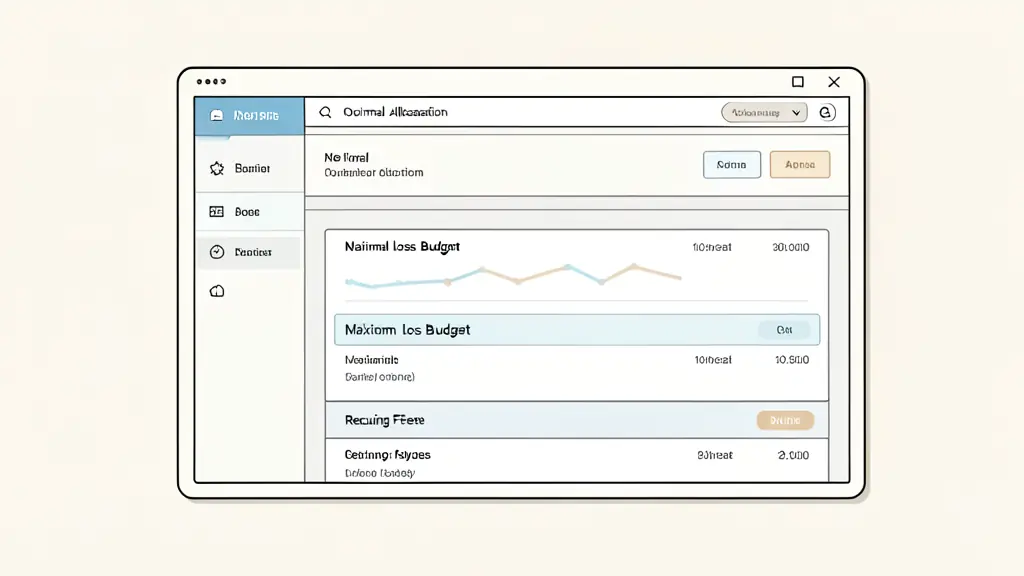Maximize the window using the square icon

[797, 82]
